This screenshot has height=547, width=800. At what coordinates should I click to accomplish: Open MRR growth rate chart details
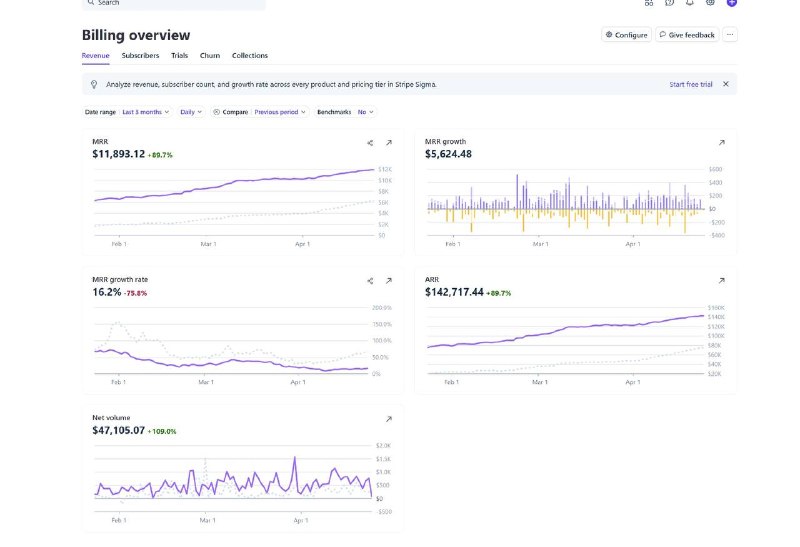click(x=389, y=281)
